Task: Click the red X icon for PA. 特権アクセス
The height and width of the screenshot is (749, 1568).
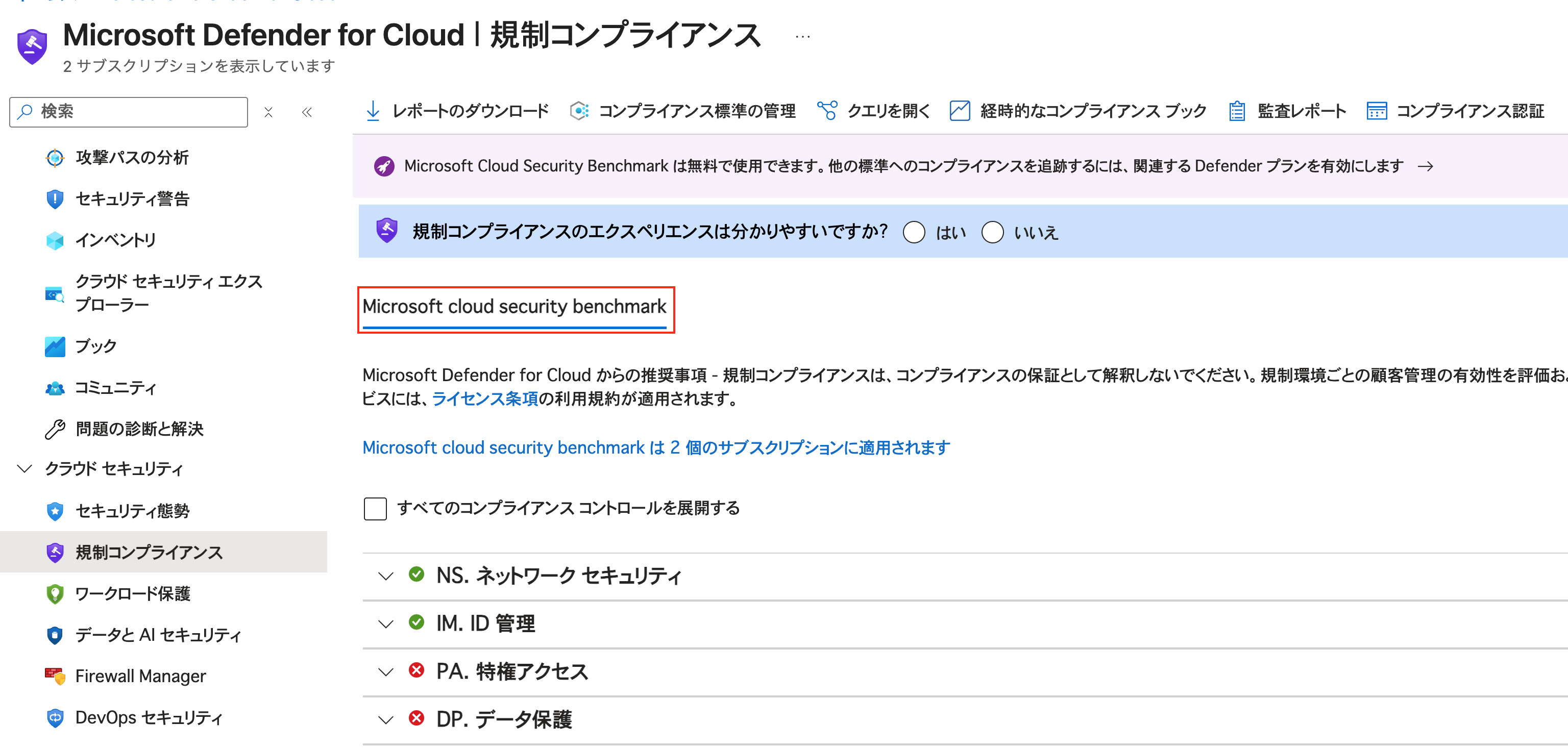Action: coord(416,670)
